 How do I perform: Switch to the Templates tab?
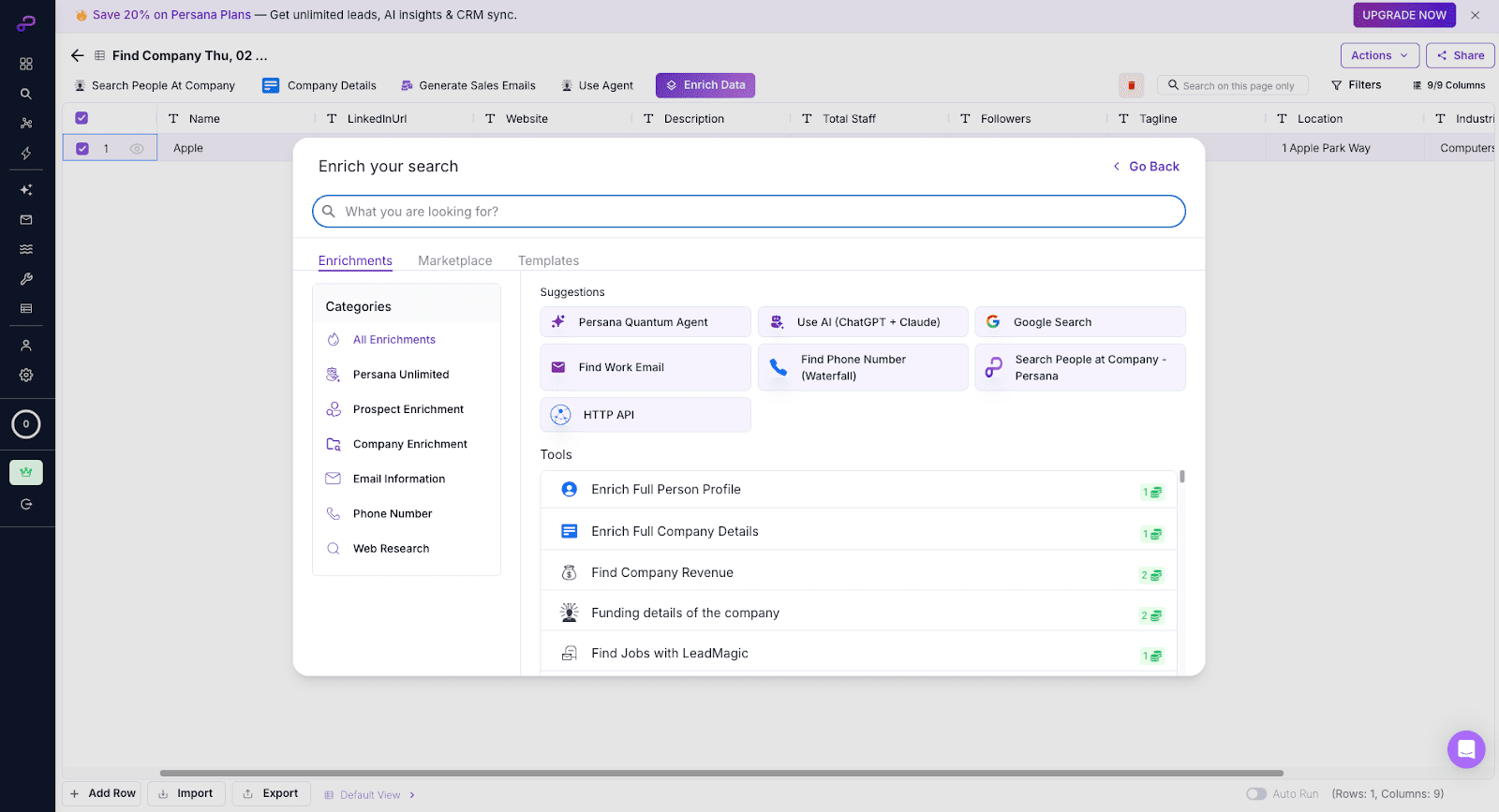pyautogui.click(x=548, y=261)
